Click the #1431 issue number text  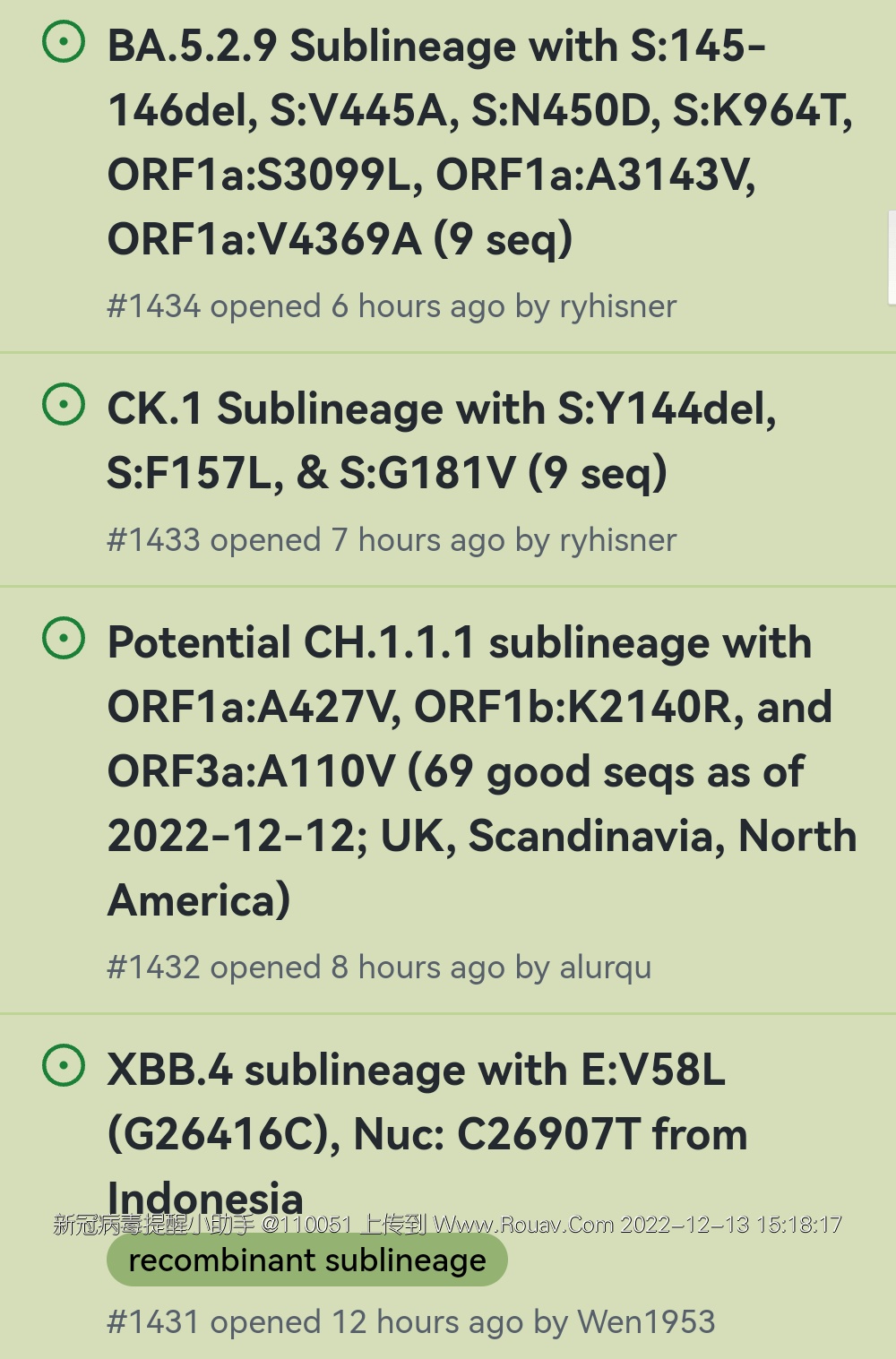click(x=153, y=1322)
